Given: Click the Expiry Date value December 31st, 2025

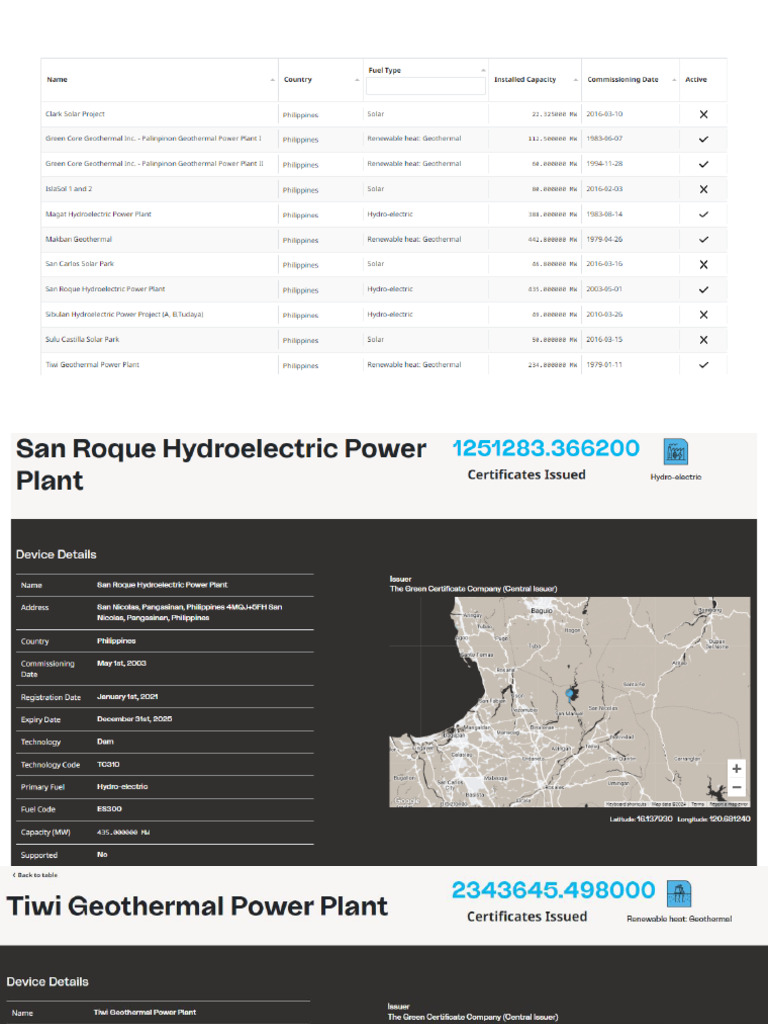Looking at the screenshot, I should 135,719.
